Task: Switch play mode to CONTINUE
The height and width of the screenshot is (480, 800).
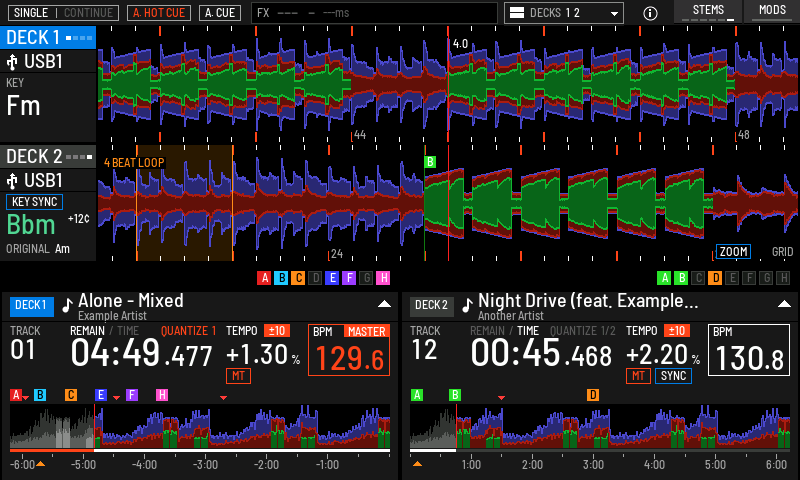Action: [x=88, y=13]
